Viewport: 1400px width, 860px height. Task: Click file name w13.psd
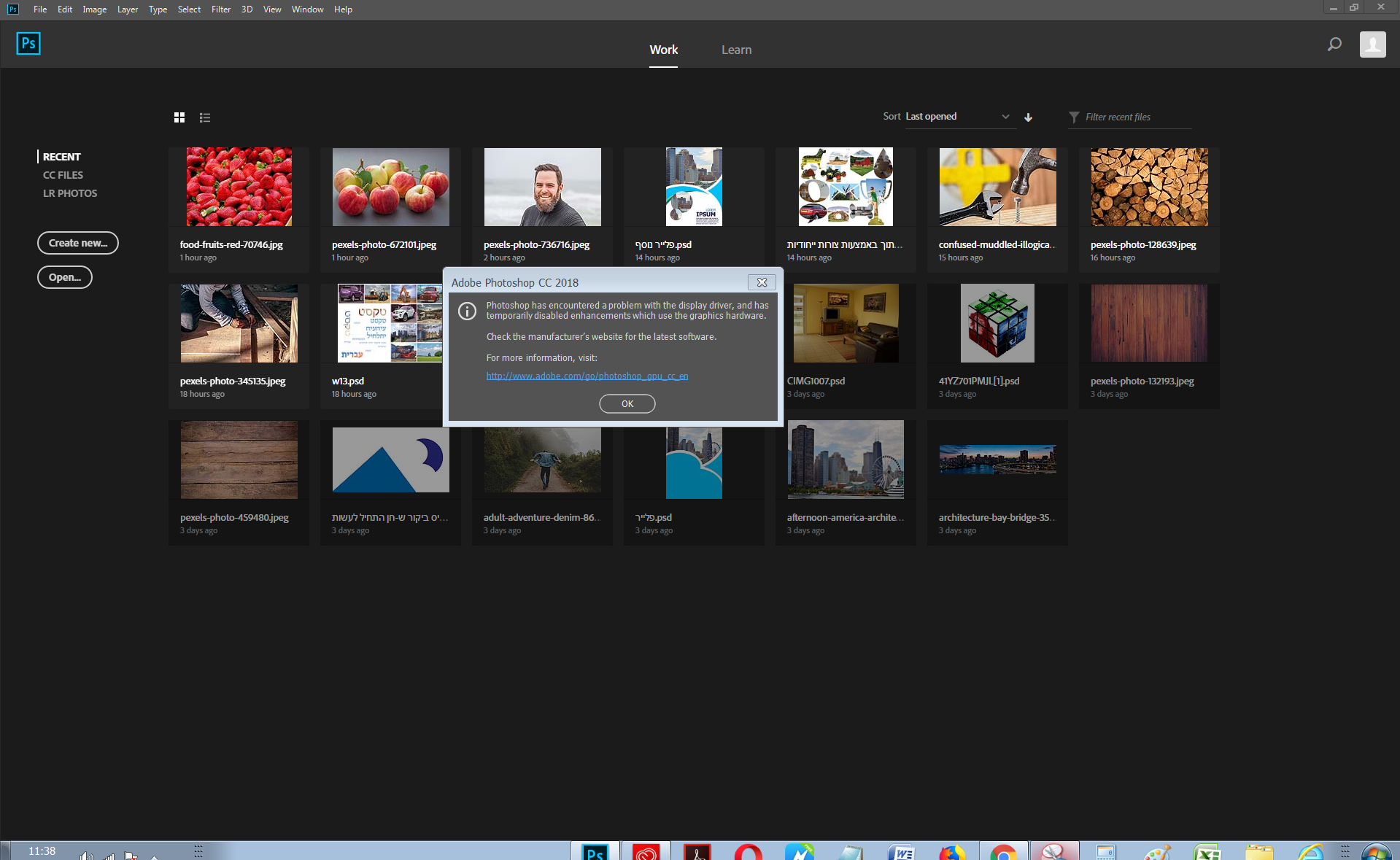click(x=348, y=381)
